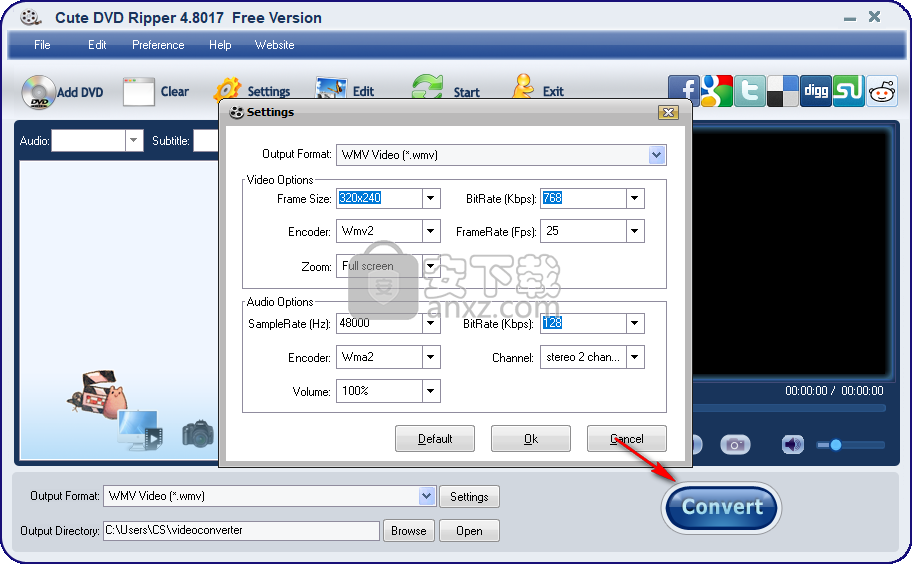
Task: Expand audio Encoder Wma2 dropdown
Action: point(430,357)
